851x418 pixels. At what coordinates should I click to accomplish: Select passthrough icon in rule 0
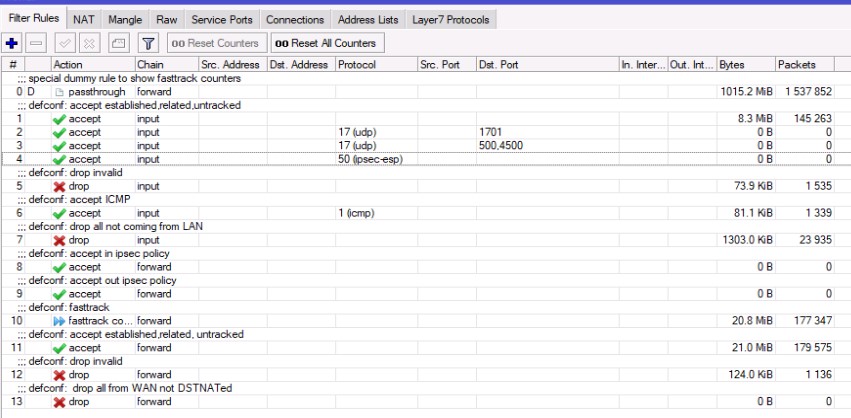[60, 92]
